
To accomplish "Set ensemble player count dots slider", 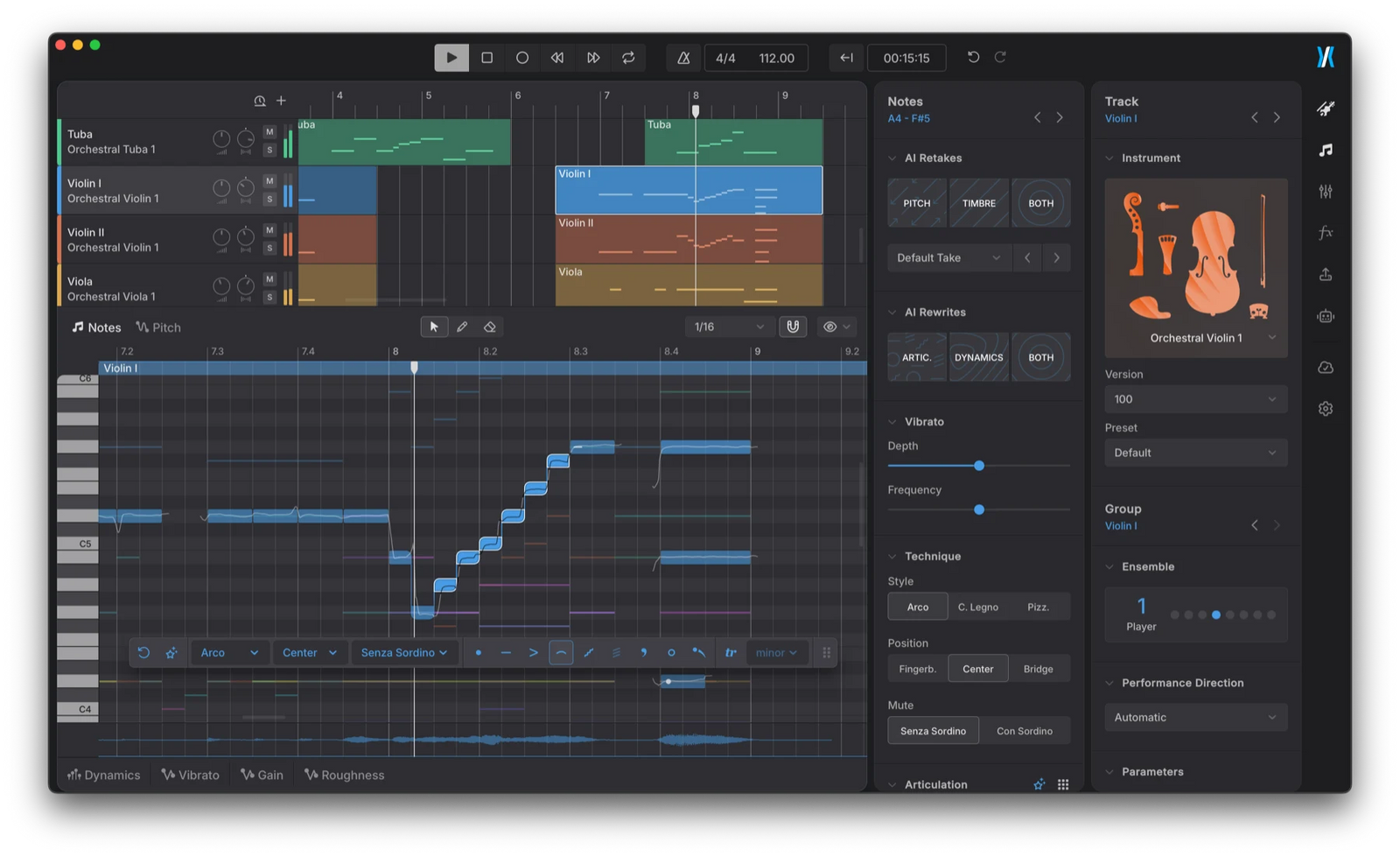I will (x=1222, y=615).
